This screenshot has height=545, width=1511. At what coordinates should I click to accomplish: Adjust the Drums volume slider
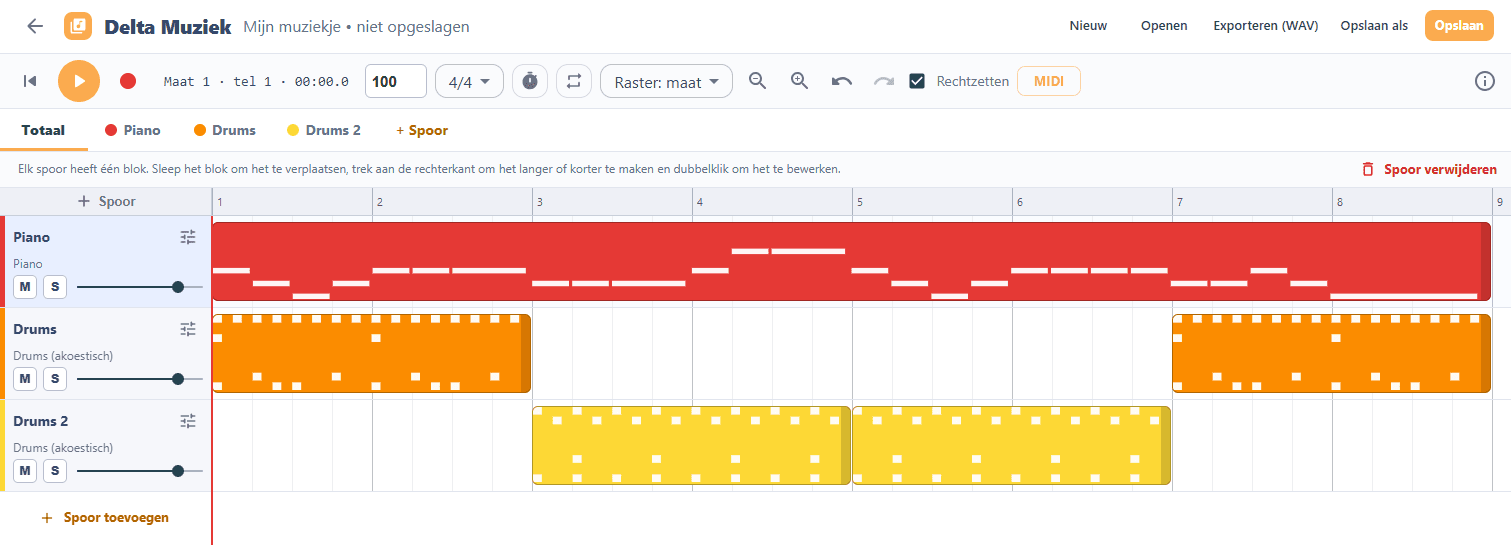pyautogui.click(x=140, y=379)
